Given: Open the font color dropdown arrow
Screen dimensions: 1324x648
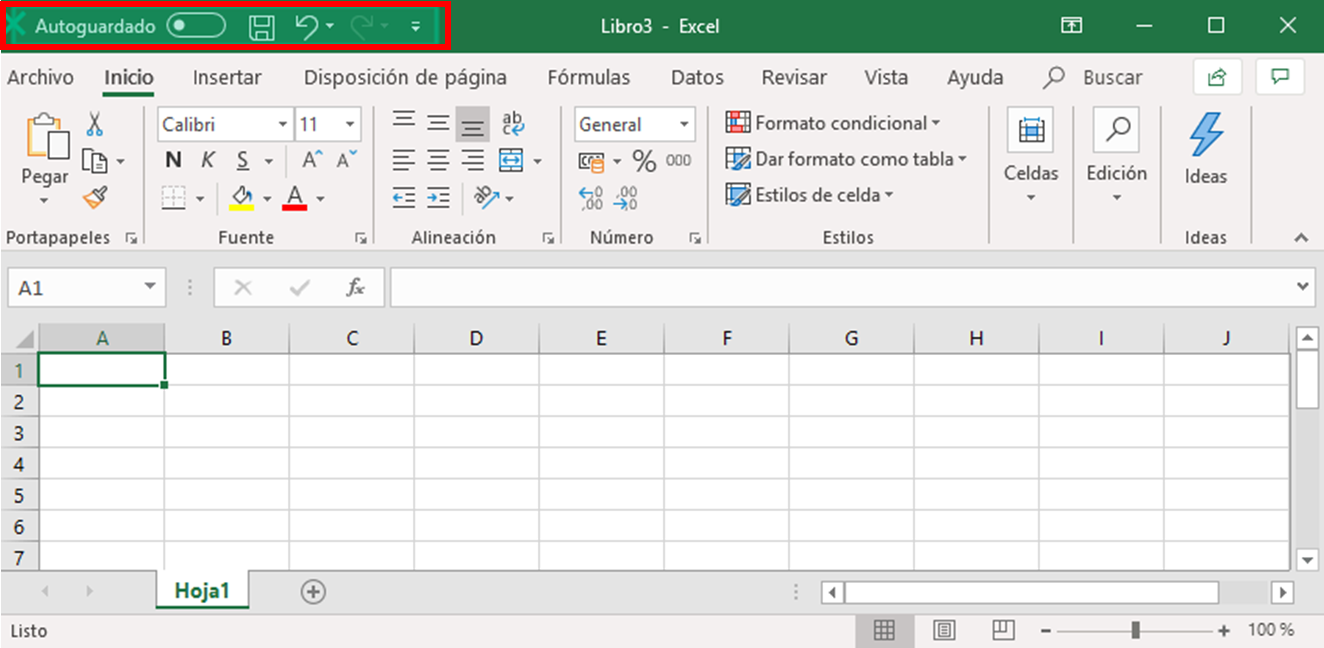Looking at the screenshot, I should coord(320,199).
